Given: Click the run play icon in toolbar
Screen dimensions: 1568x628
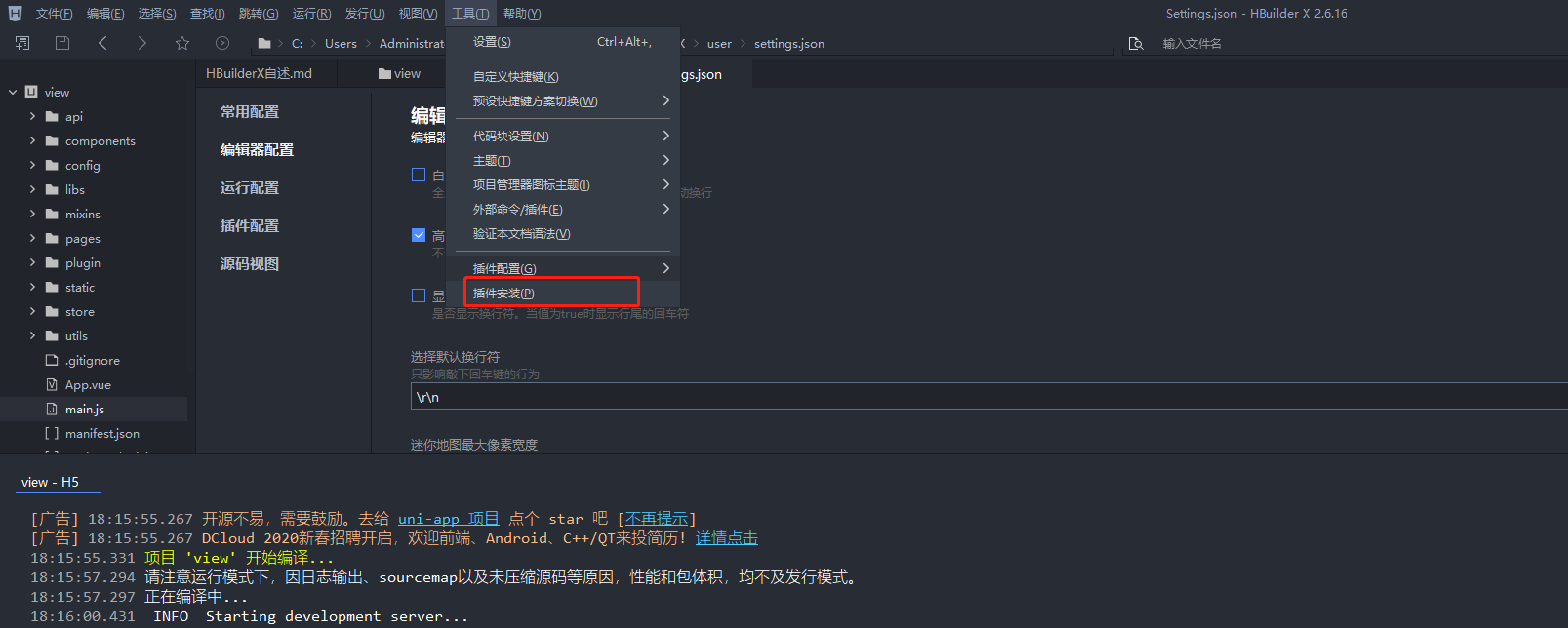Looking at the screenshot, I should [222, 43].
